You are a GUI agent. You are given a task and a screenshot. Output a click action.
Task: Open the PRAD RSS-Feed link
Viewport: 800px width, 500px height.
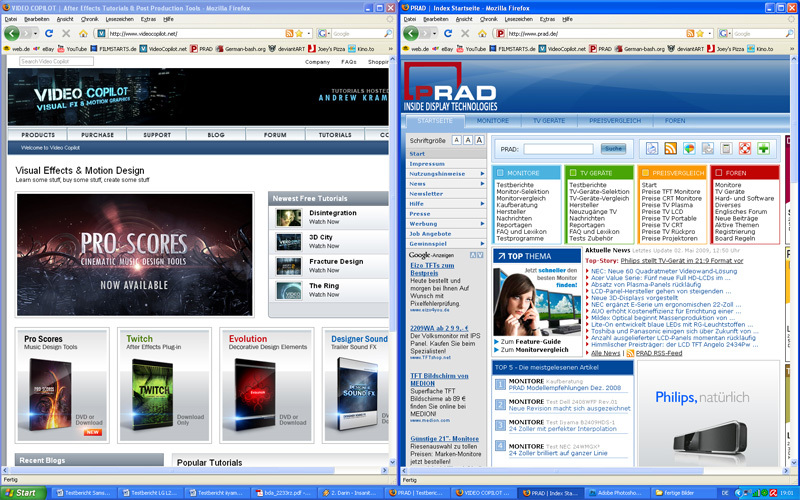659,353
